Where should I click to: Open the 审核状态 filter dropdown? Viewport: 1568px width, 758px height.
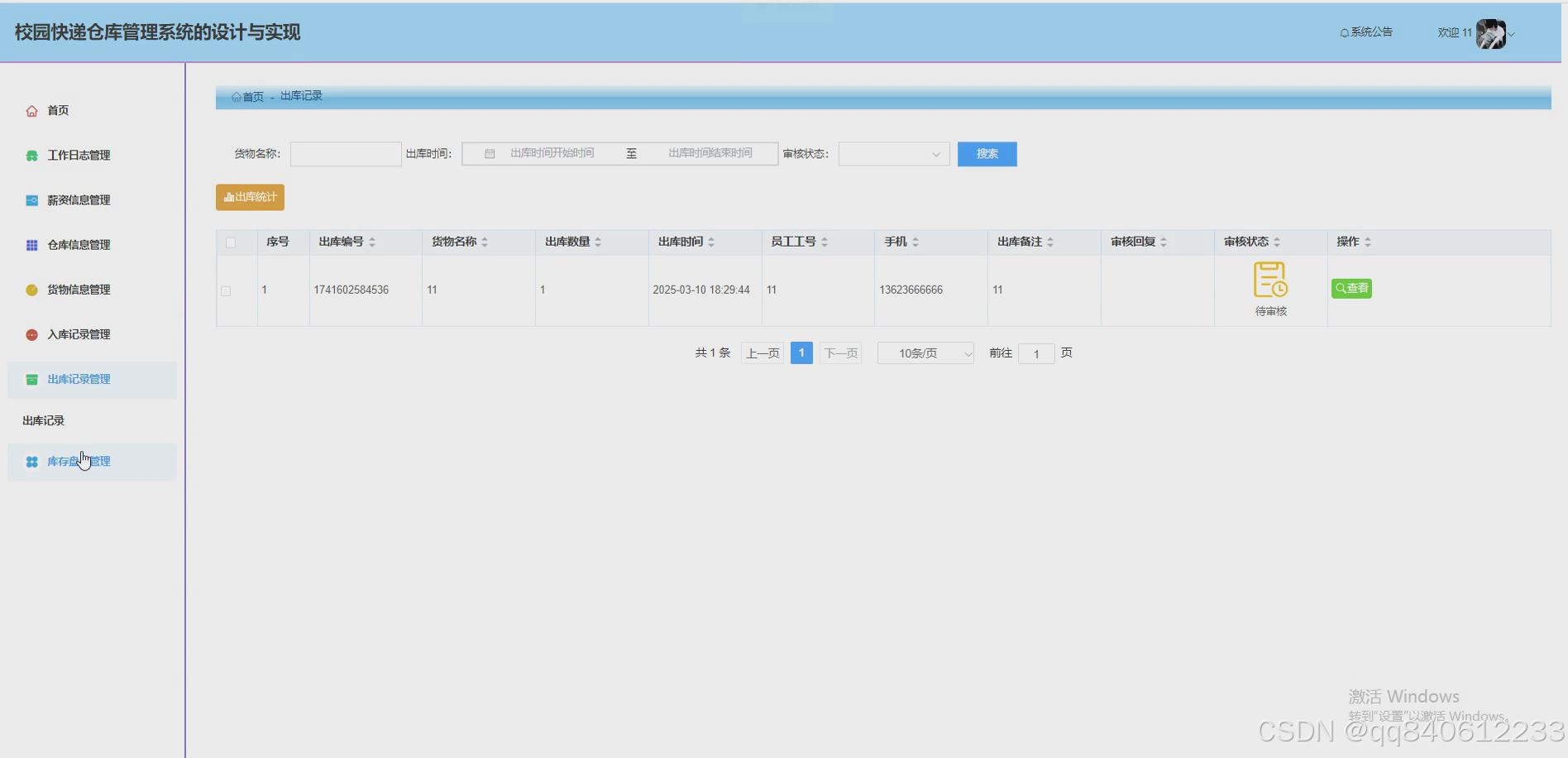(x=894, y=154)
